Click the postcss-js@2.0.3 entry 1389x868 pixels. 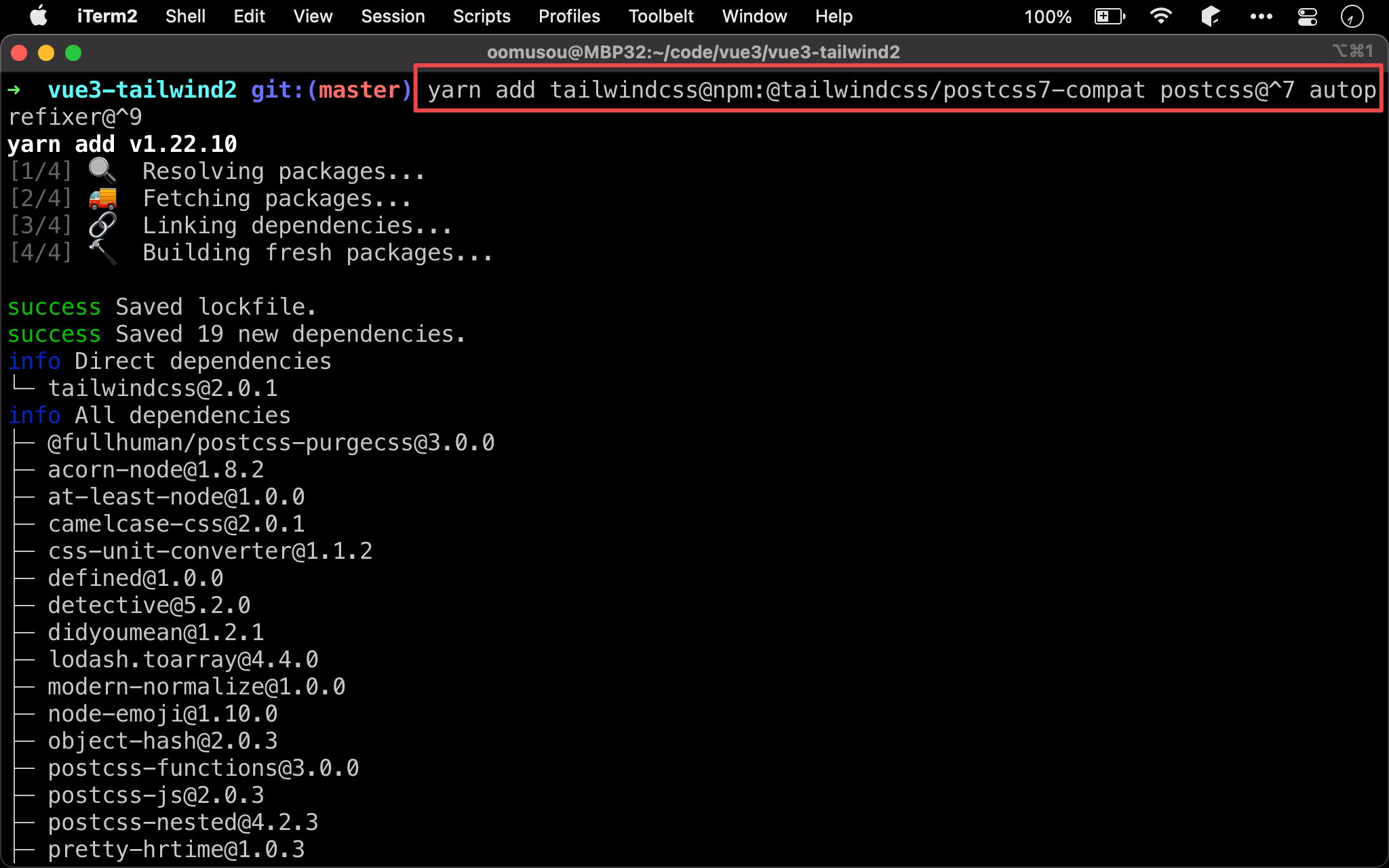tap(156, 795)
